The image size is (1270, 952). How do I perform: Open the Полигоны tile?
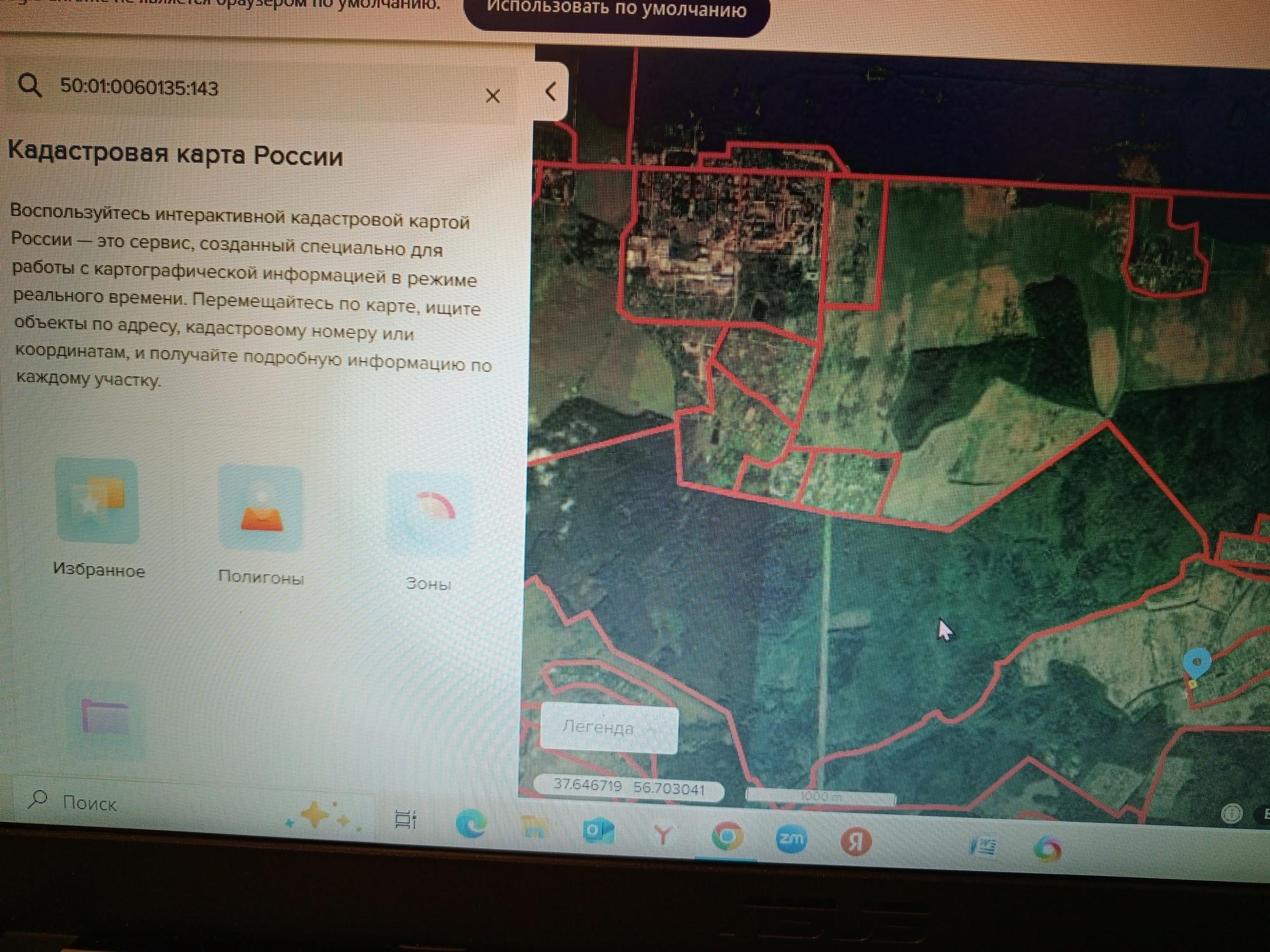(260, 507)
